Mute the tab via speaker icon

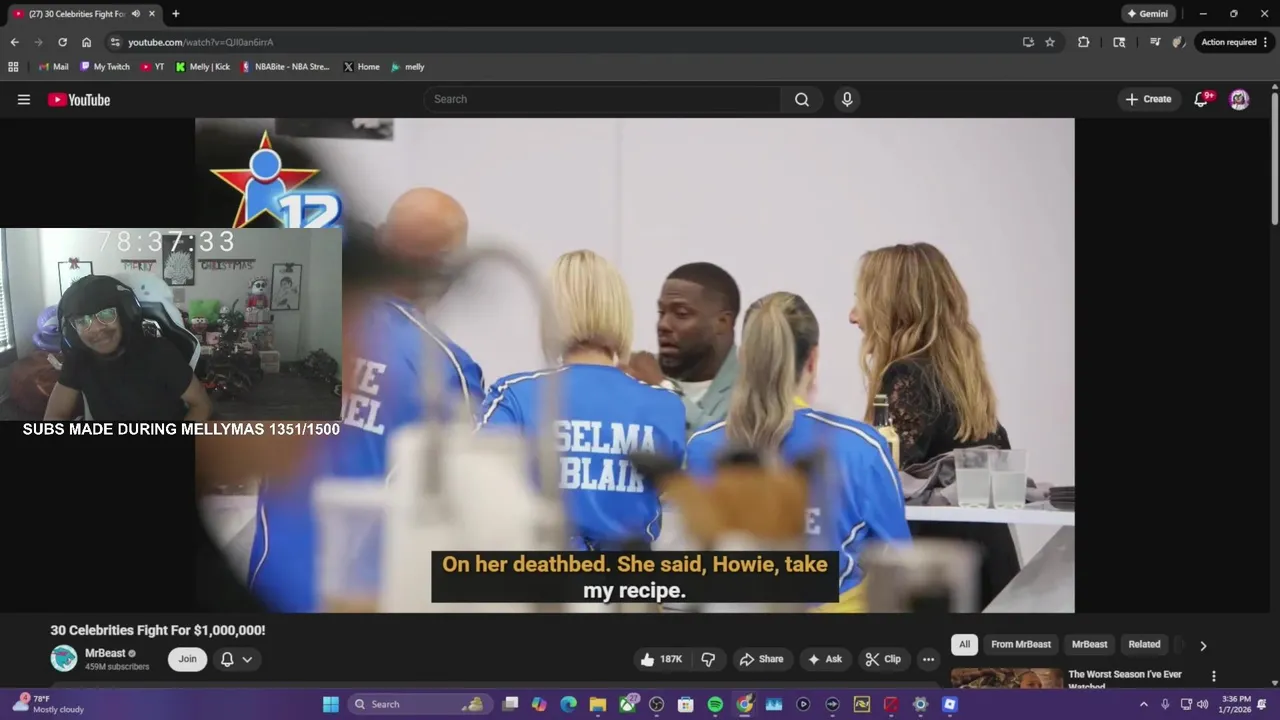[x=135, y=14]
